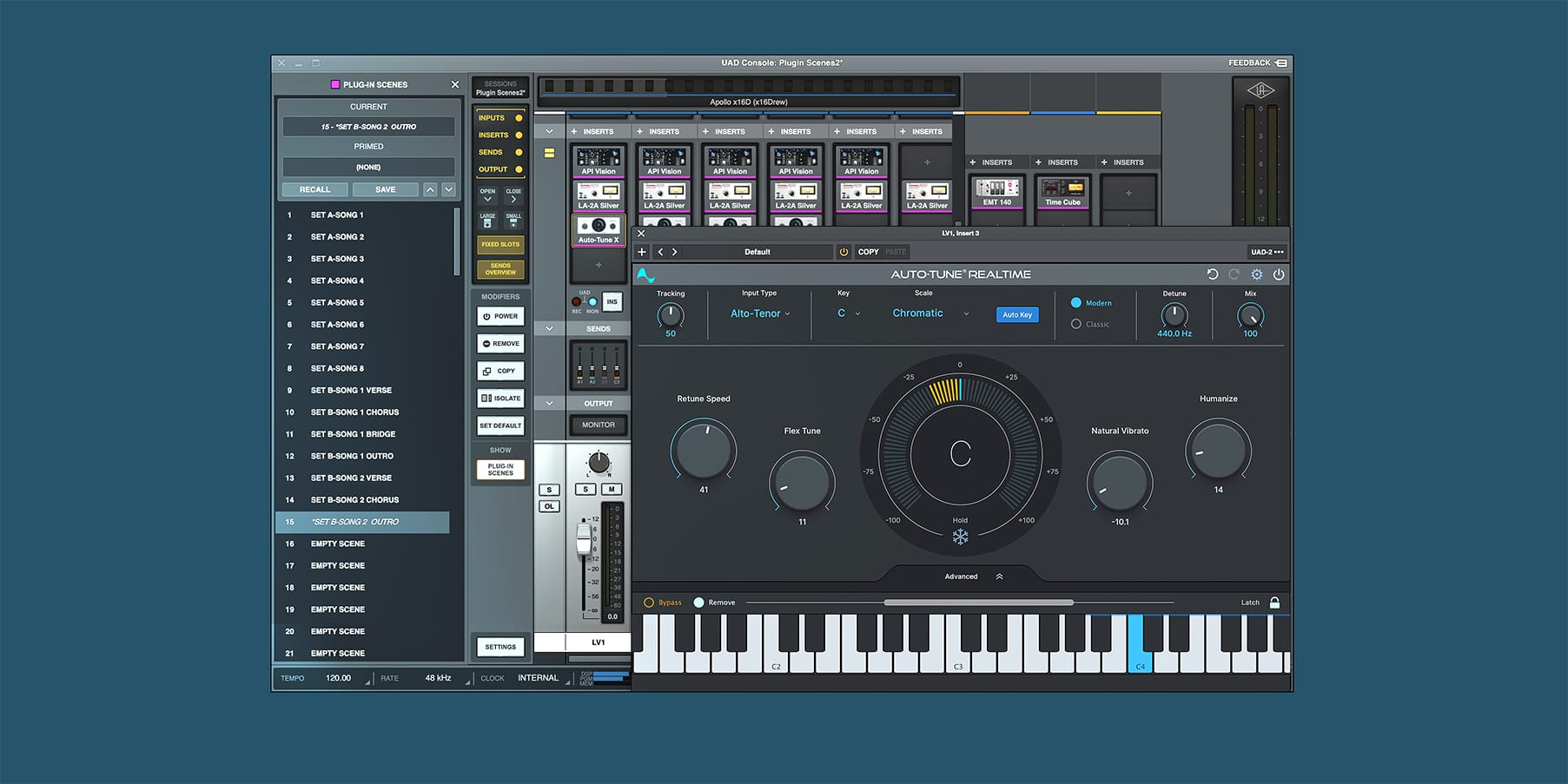Image resolution: width=1568 pixels, height=784 pixels.
Task: Click the Retune Speed knob
Action: click(704, 451)
